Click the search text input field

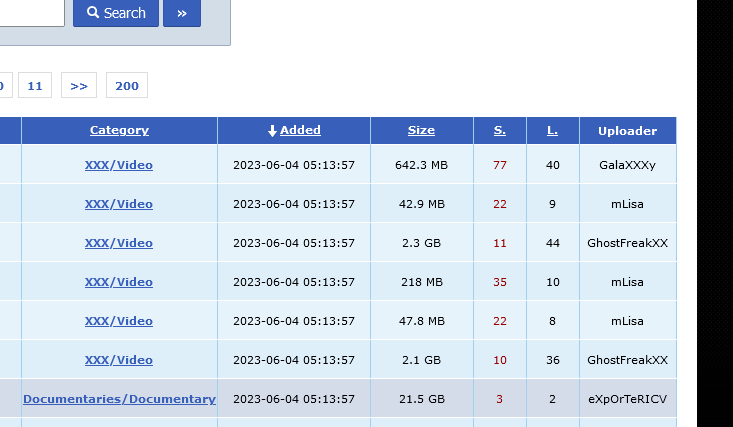pos(32,13)
